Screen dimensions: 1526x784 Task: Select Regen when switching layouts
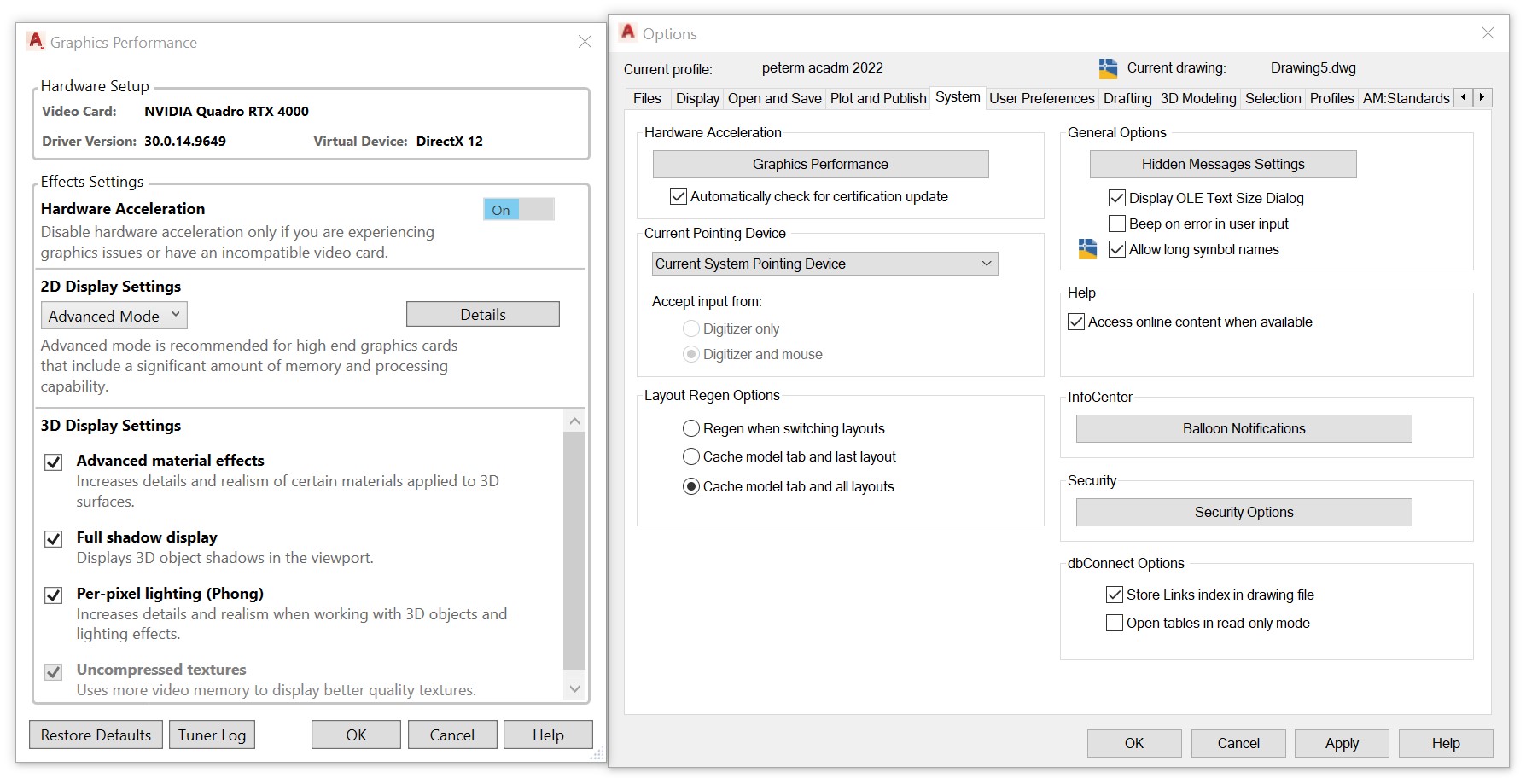coord(690,428)
